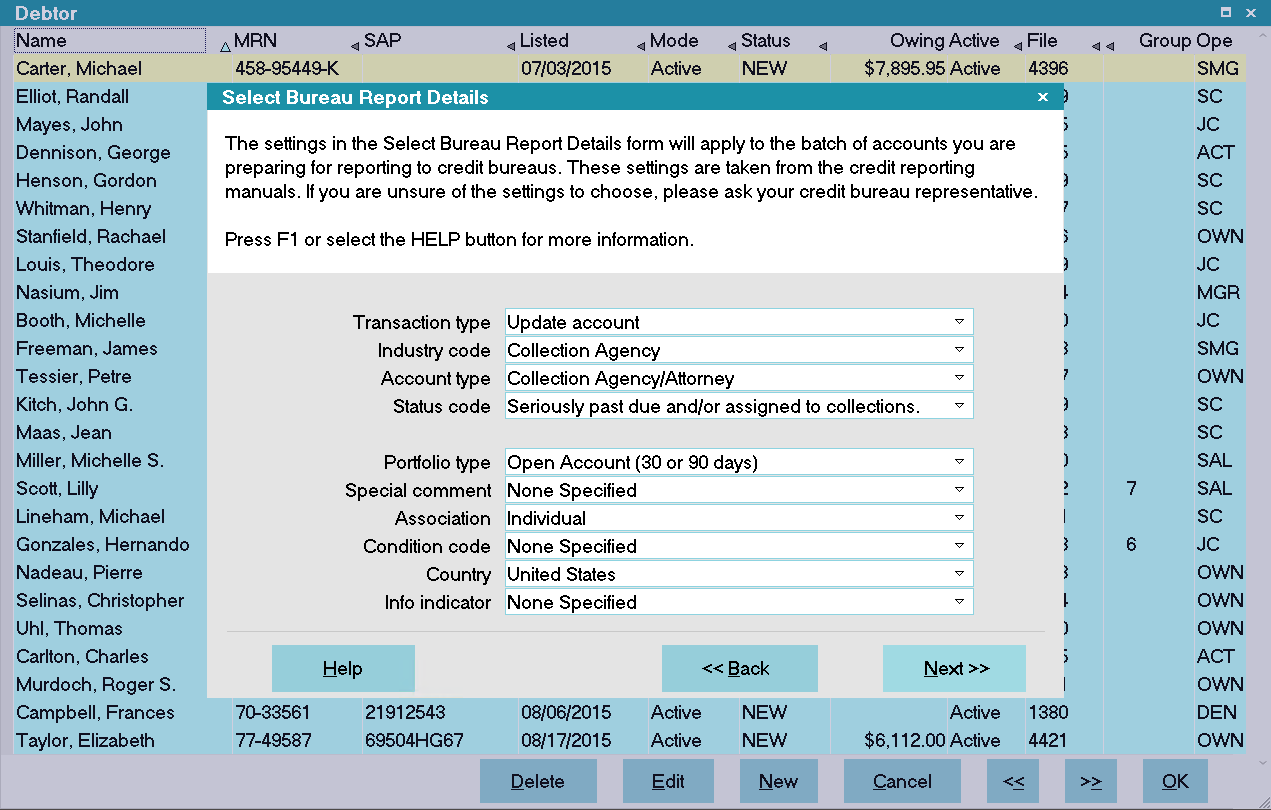Click the arrow icon left of Listed header
Viewport: 1271px width, 810px height.
[511, 46]
